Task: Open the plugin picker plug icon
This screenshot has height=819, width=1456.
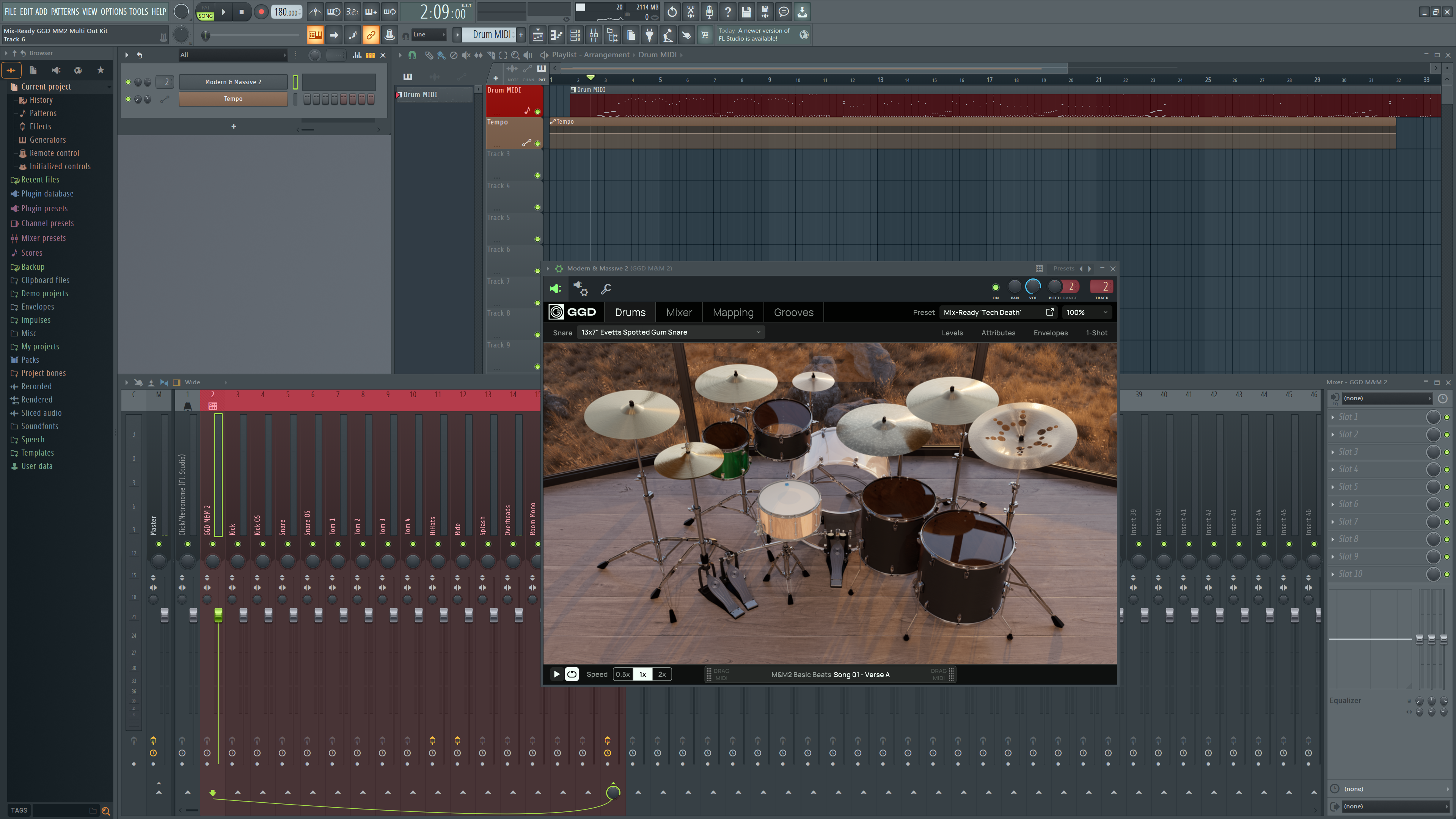Action: click(x=649, y=36)
